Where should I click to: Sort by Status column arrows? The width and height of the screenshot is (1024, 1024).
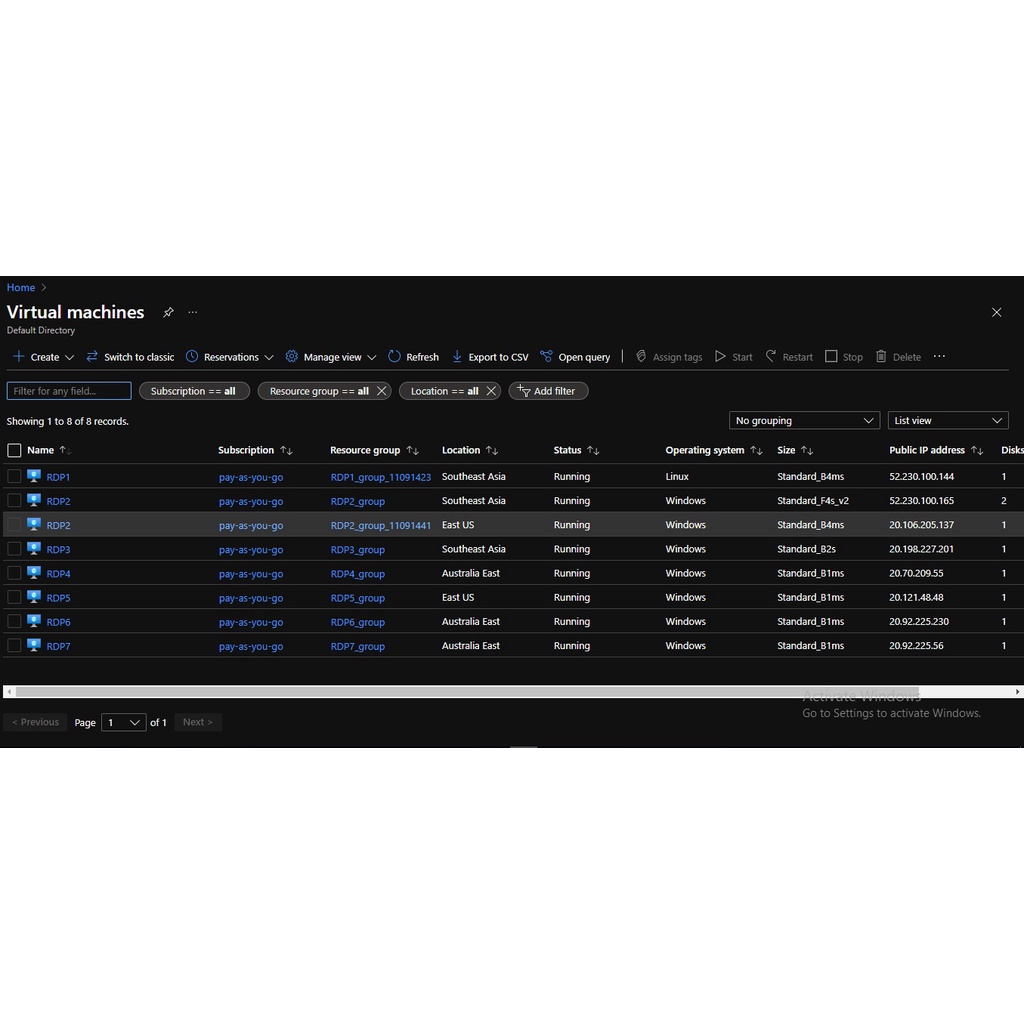(593, 451)
